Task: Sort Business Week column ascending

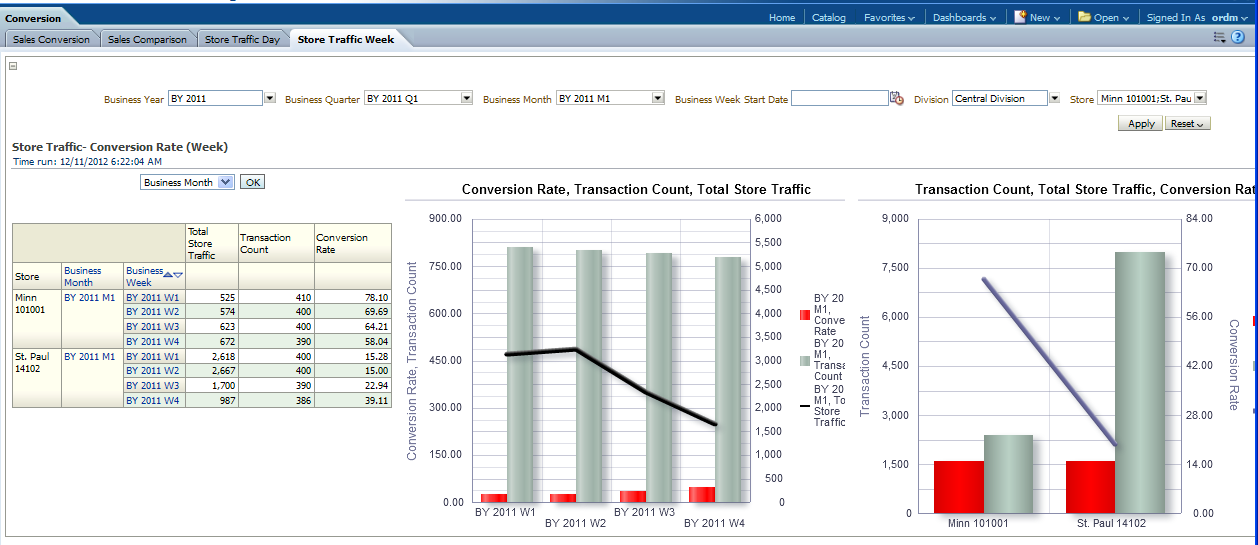Action: tap(169, 274)
